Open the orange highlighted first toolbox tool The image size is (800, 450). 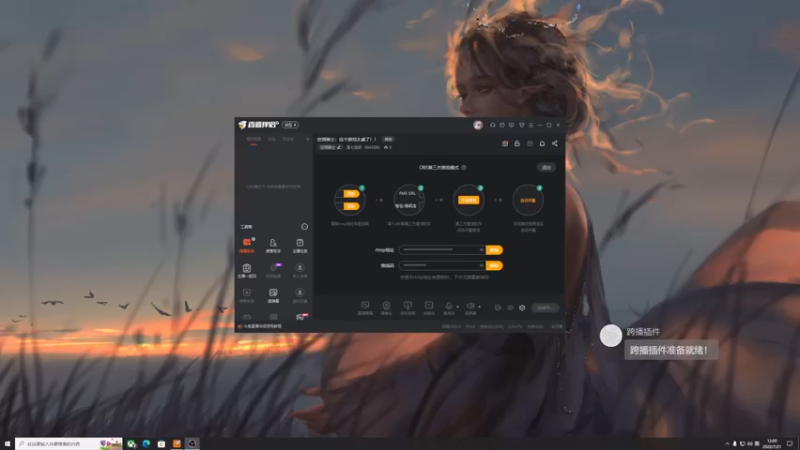coord(247,245)
